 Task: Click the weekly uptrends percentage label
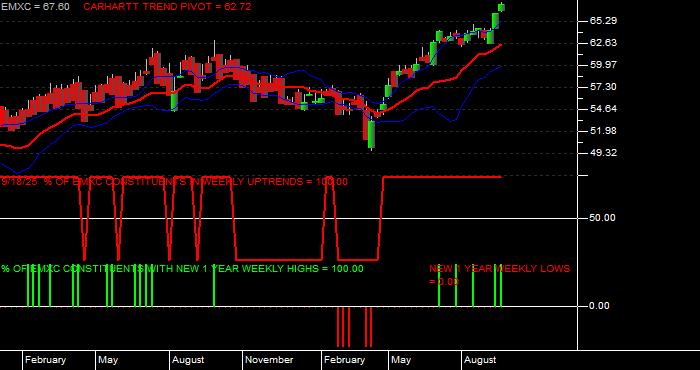175,182
